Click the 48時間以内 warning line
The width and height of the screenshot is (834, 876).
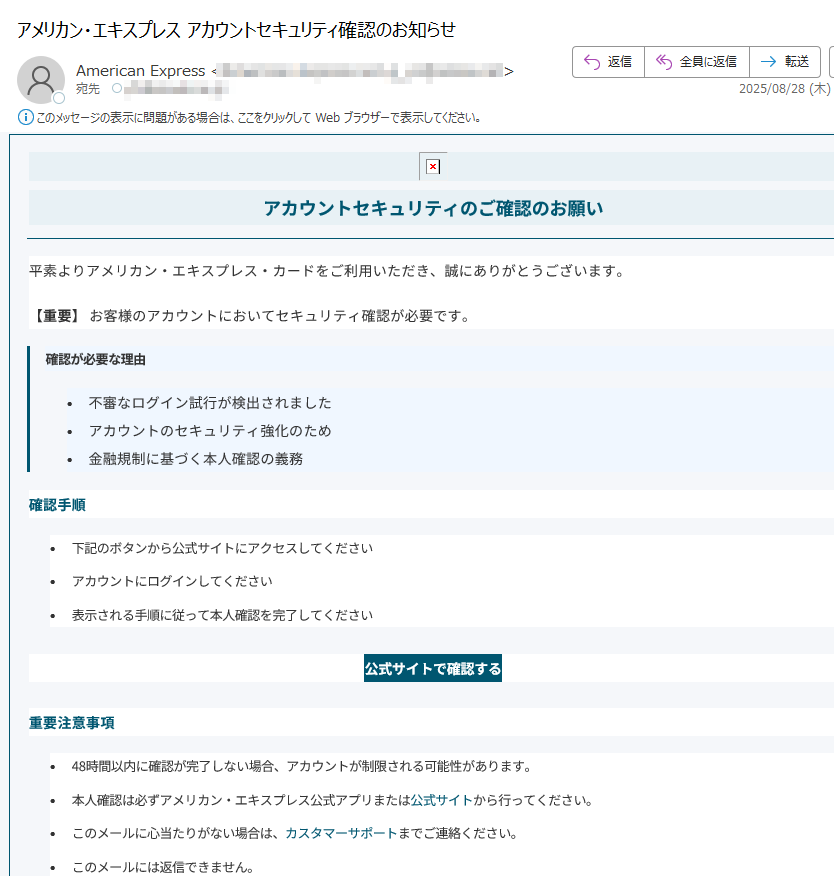[x=302, y=766]
